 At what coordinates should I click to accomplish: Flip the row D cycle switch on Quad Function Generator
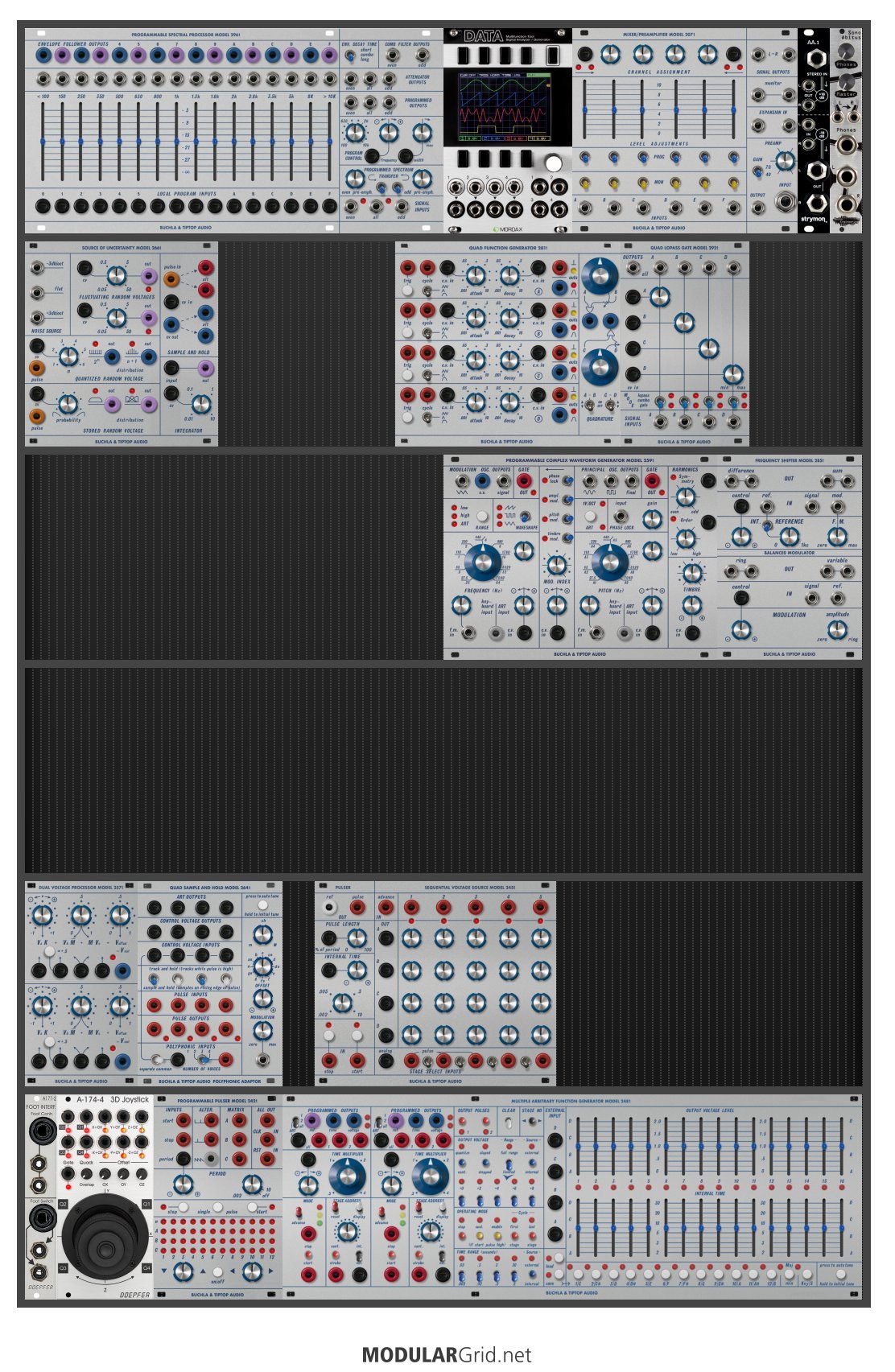tap(428, 418)
